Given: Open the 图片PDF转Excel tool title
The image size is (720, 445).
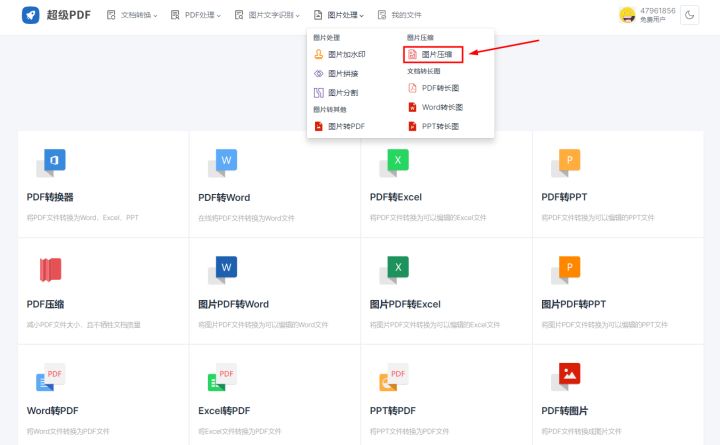Looking at the screenshot, I should pos(405,304).
